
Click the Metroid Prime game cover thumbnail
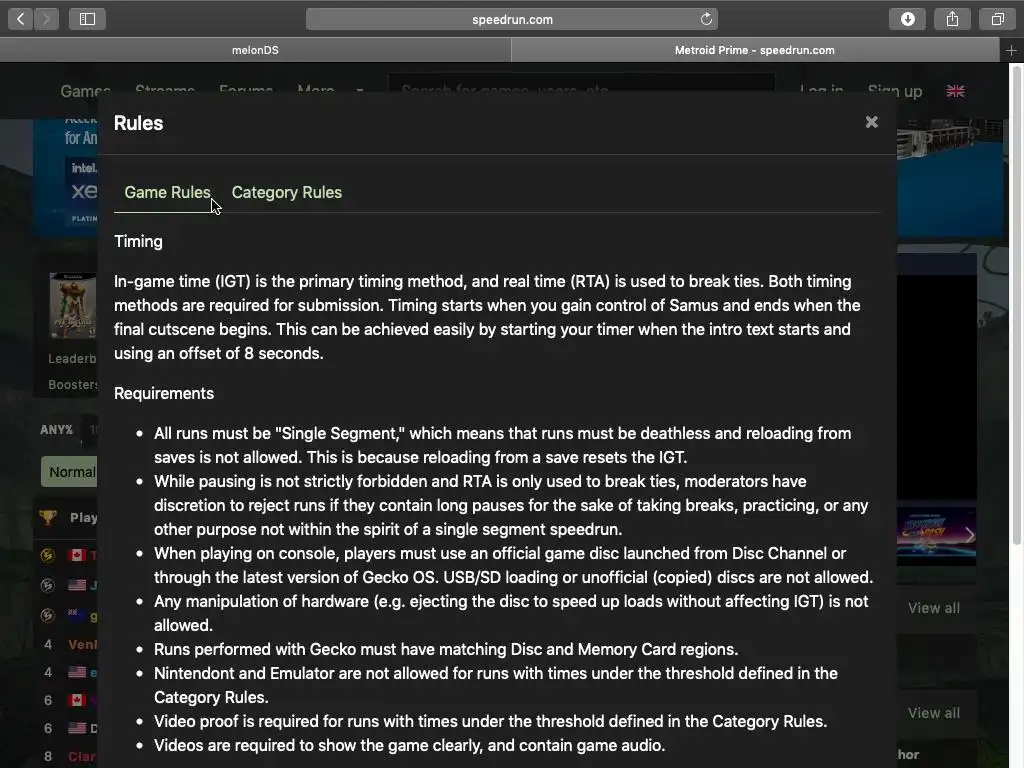pos(73,306)
